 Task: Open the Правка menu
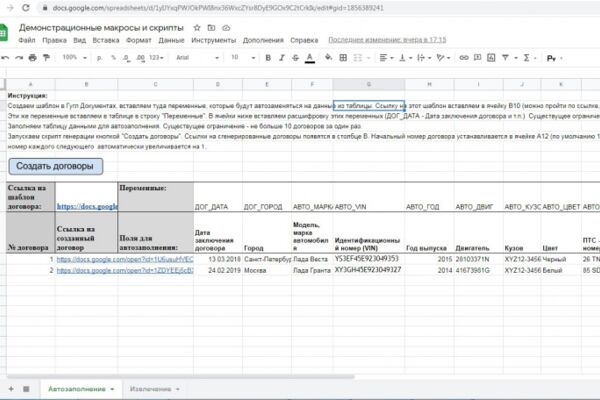click(54, 40)
